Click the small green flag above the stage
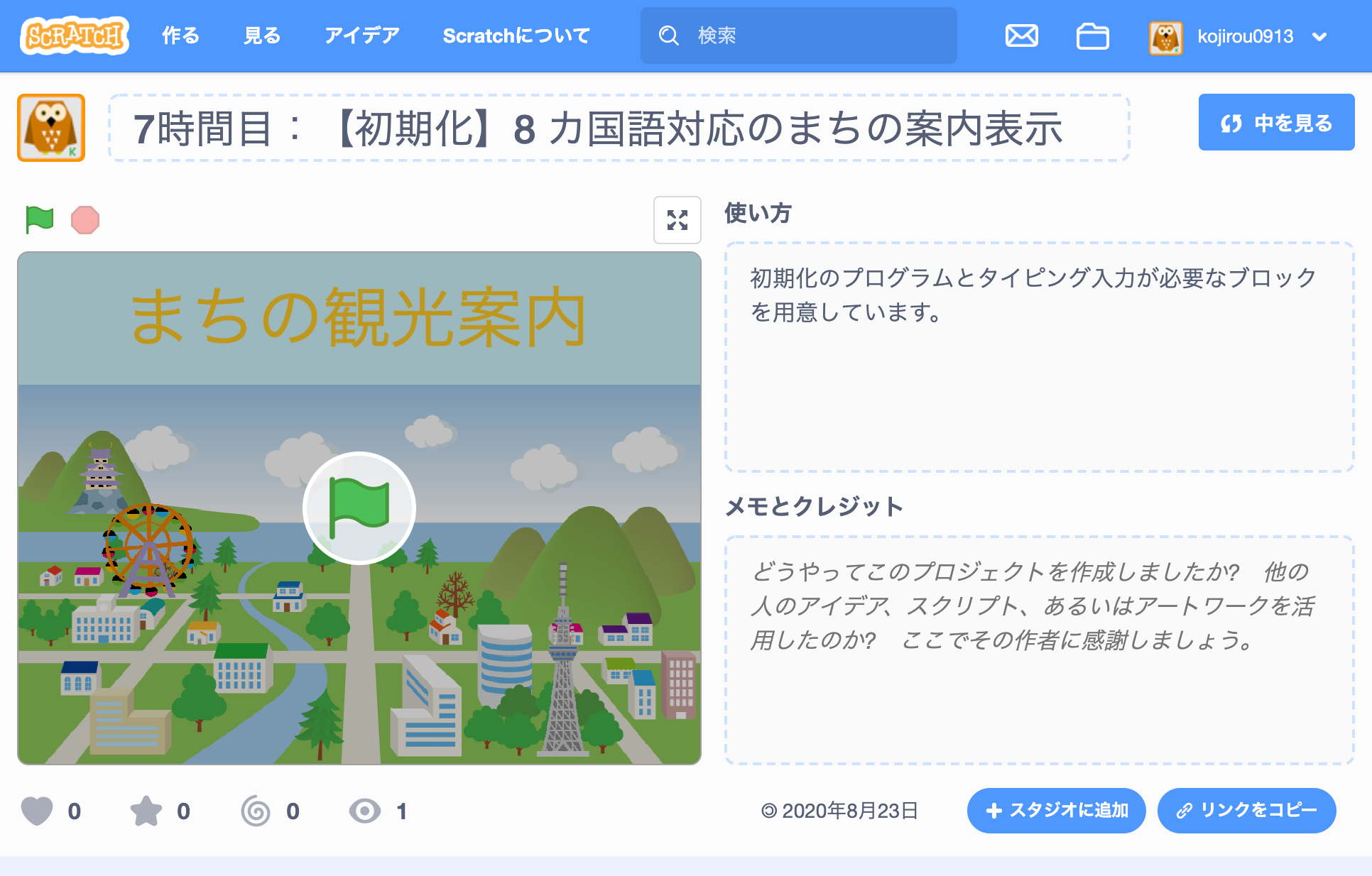Viewport: 1372px width, 876px height. 40,219
